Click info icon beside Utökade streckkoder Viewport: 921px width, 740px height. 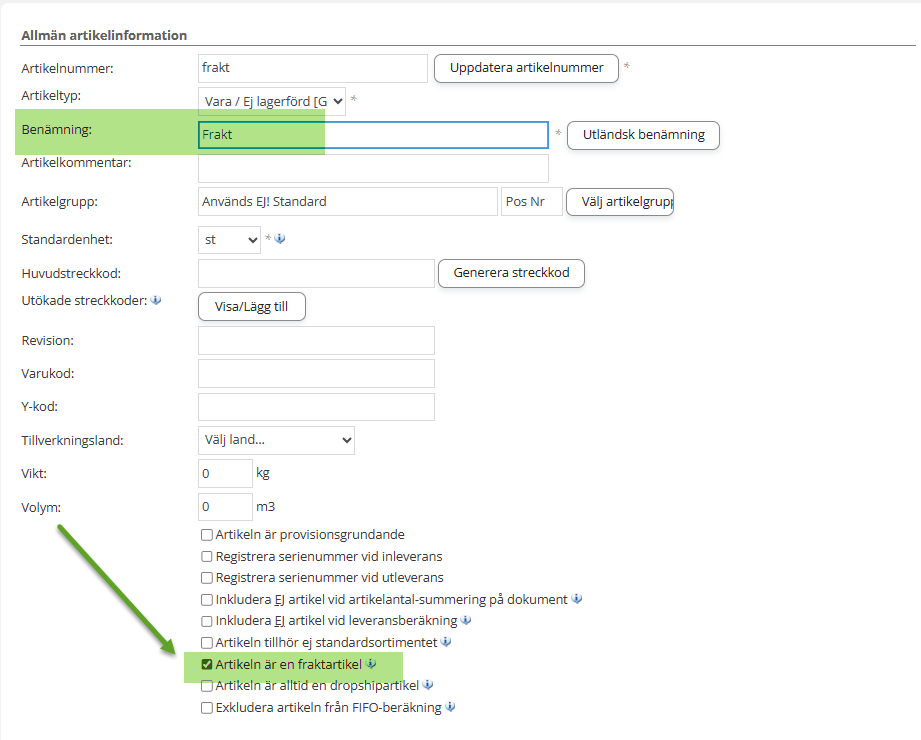(156, 300)
